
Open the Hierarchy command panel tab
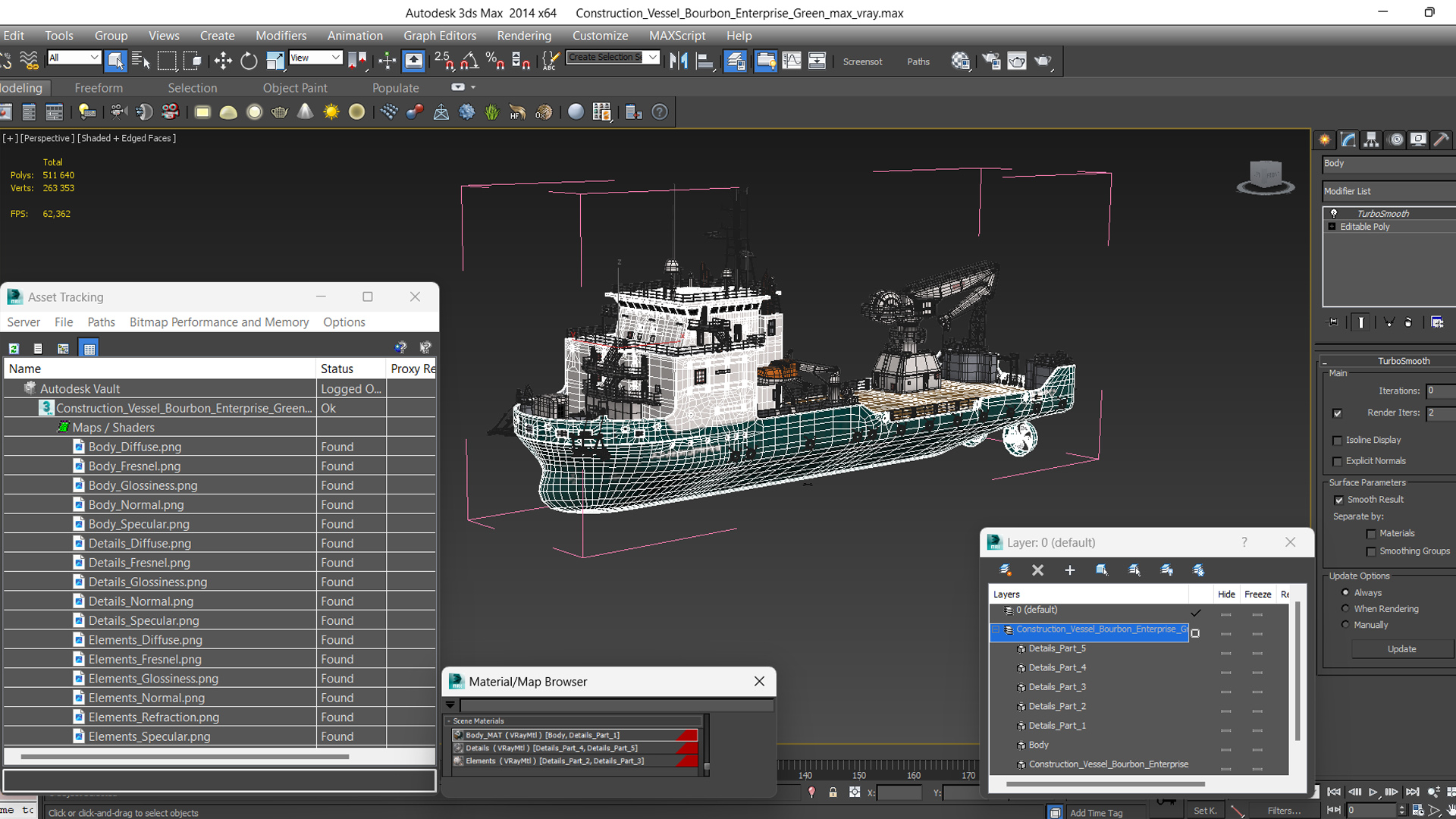tap(1371, 140)
